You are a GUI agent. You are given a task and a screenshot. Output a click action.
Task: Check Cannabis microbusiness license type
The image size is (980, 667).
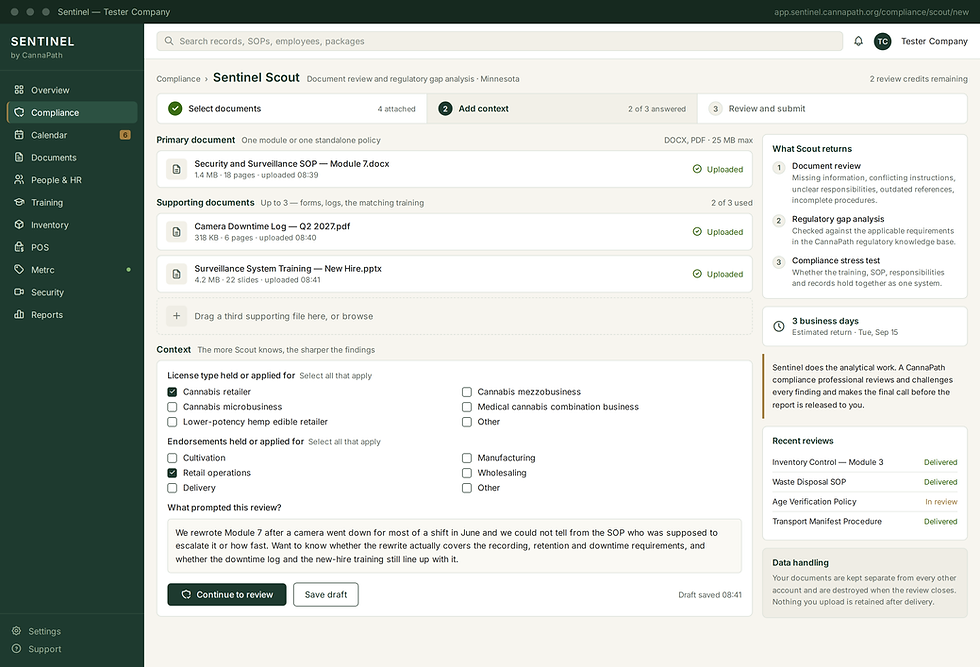click(172, 407)
